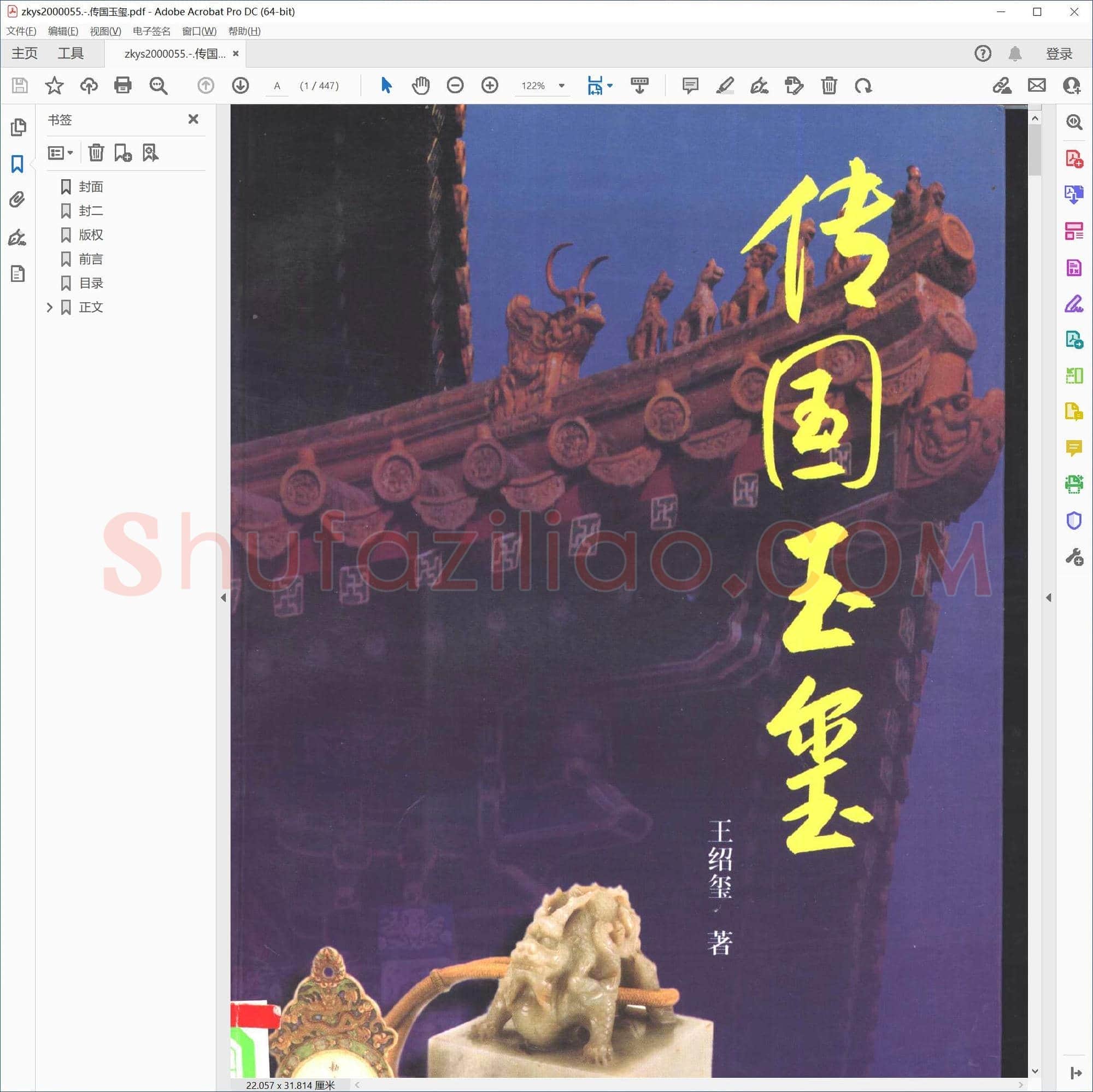The image size is (1093, 1092).
Task: Toggle the bookmarks navigation panel
Action: click(x=17, y=164)
